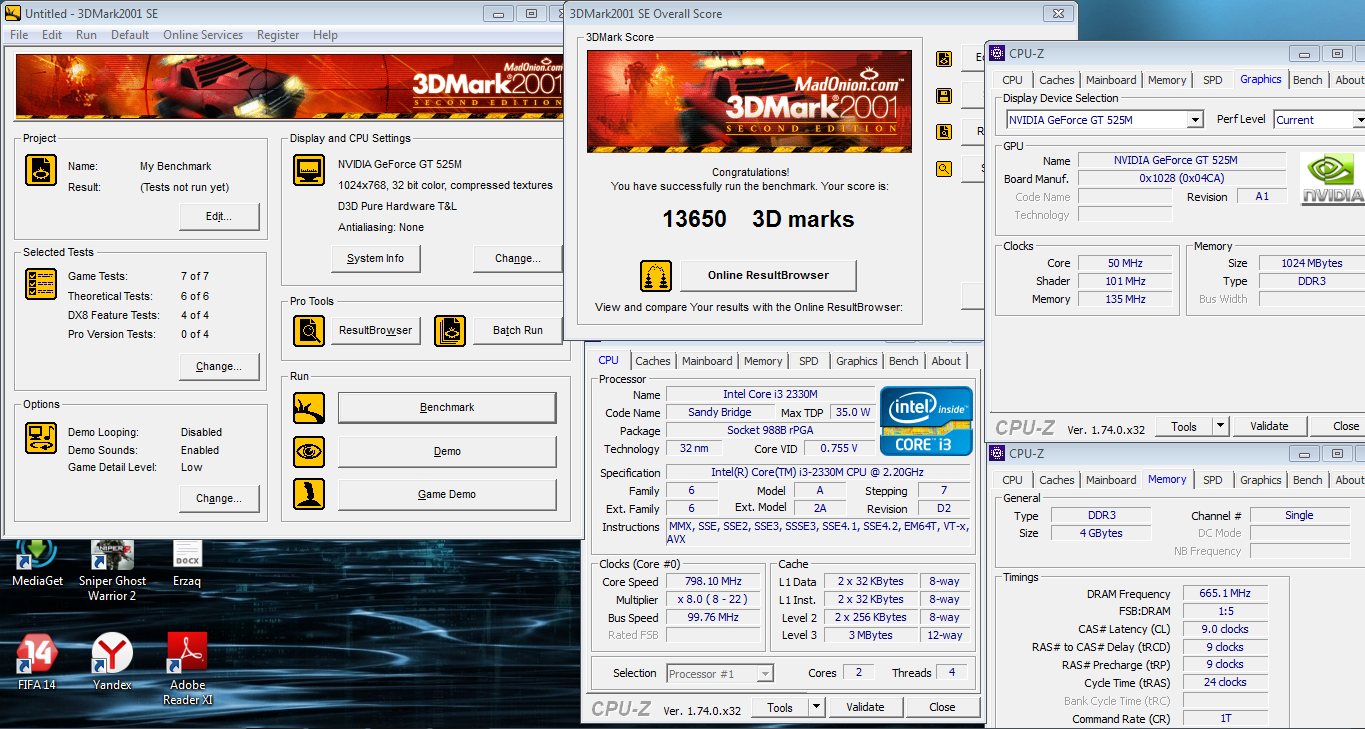
Task: Open the Perf Level Current dropdown
Action: click(1359, 120)
